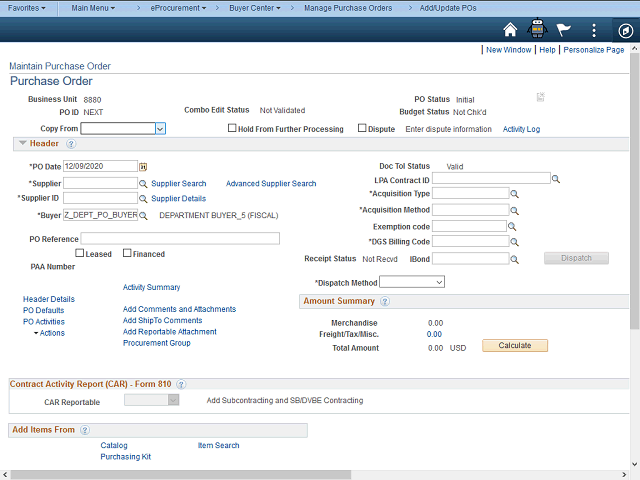Open the PO Date calendar picker
This screenshot has width=640, height=480.
pyautogui.click(x=143, y=166)
